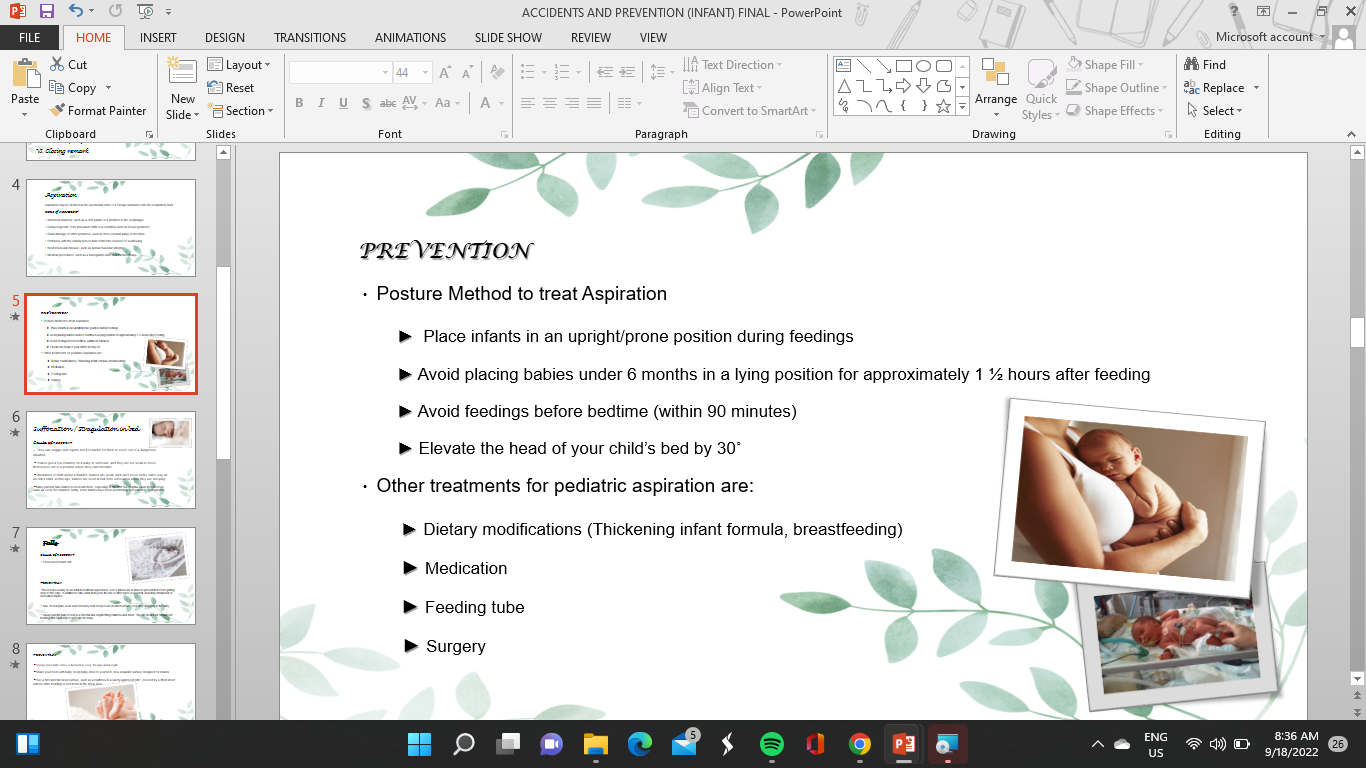Viewport: 1366px width, 768px height.
Task: Click the Text Direction button
Action: coord(731,65)
